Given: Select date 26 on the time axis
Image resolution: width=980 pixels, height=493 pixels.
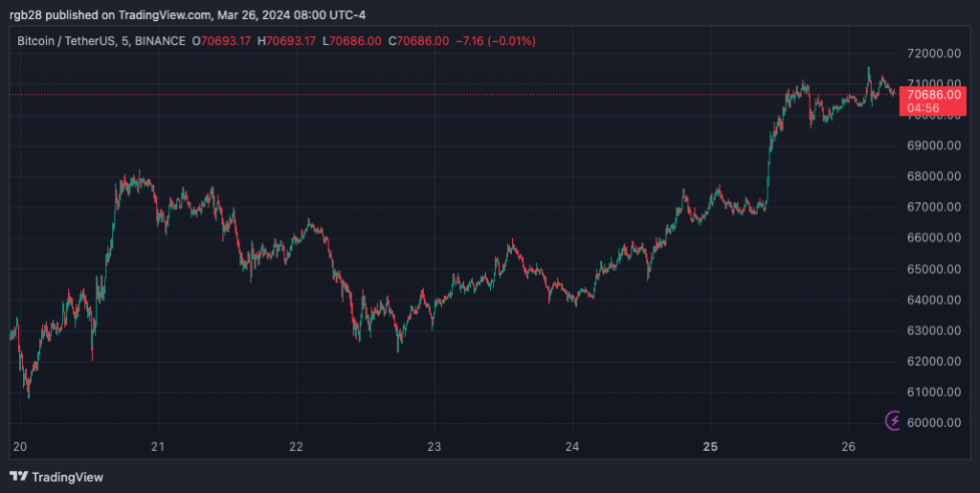Looking at the screenshot, I should [848, 446].
